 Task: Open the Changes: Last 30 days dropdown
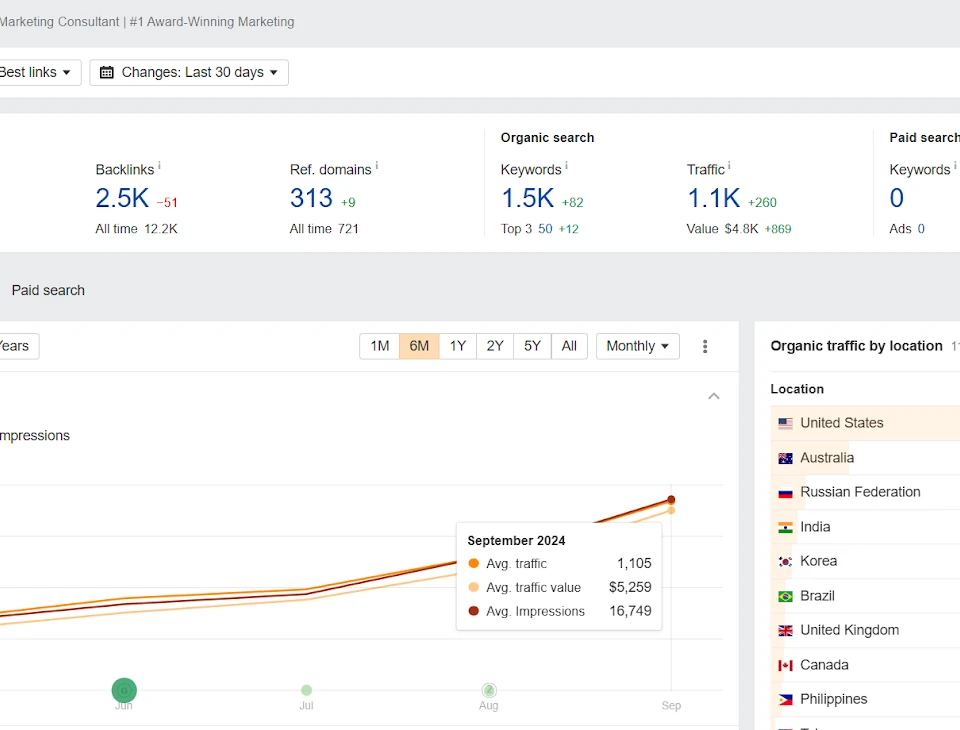coord(189,72)
